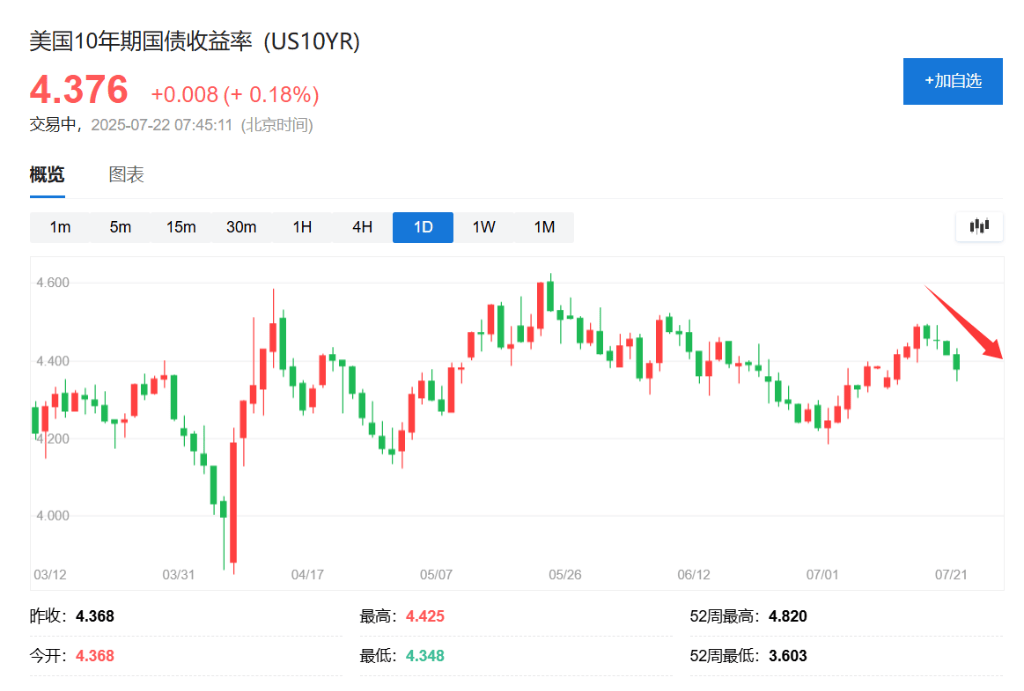Image resolution: width=1024 pixels, height=691 pixels.
Task: Click the 最低 value 4.348
Action: point(425,655)
